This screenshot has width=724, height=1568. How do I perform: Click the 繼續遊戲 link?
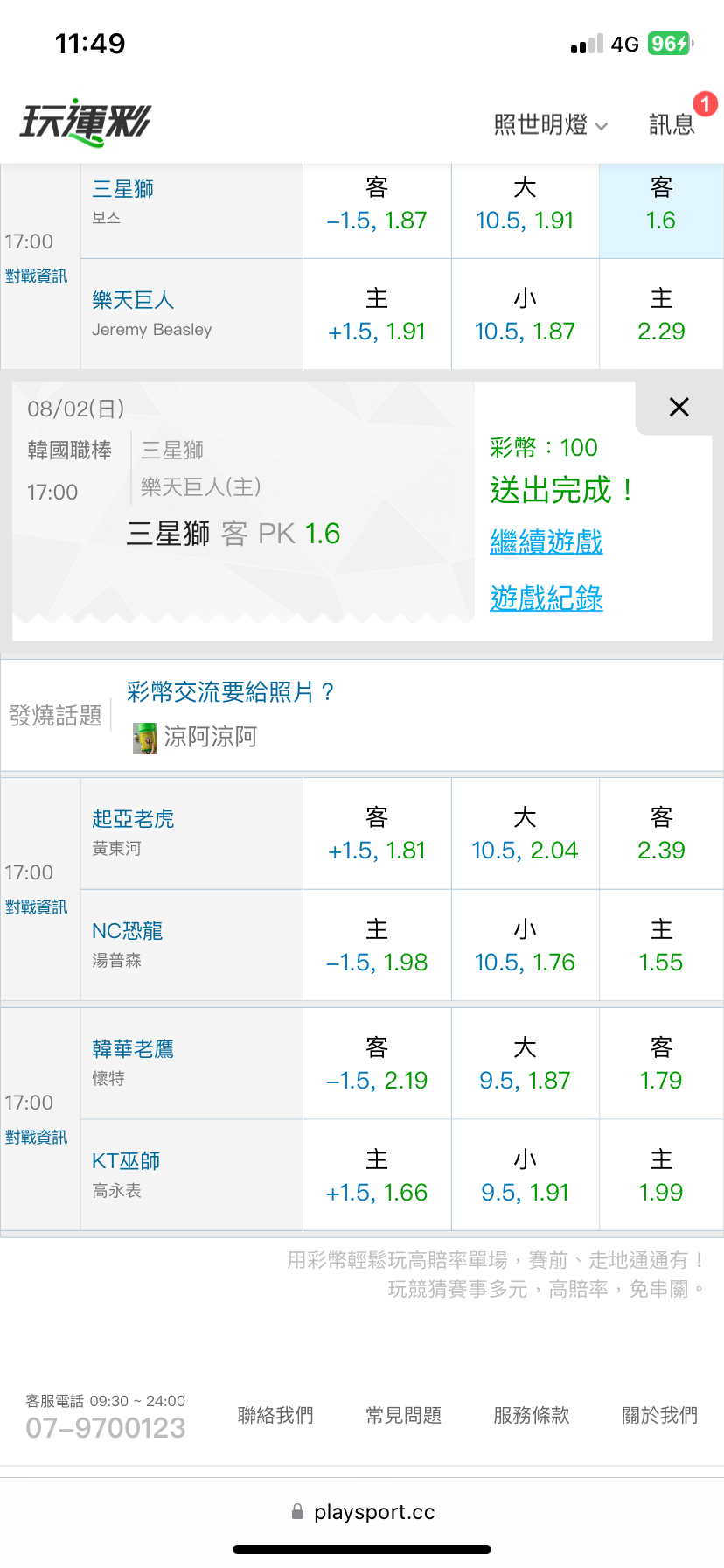pyautogui.click(x=546, y=542)
